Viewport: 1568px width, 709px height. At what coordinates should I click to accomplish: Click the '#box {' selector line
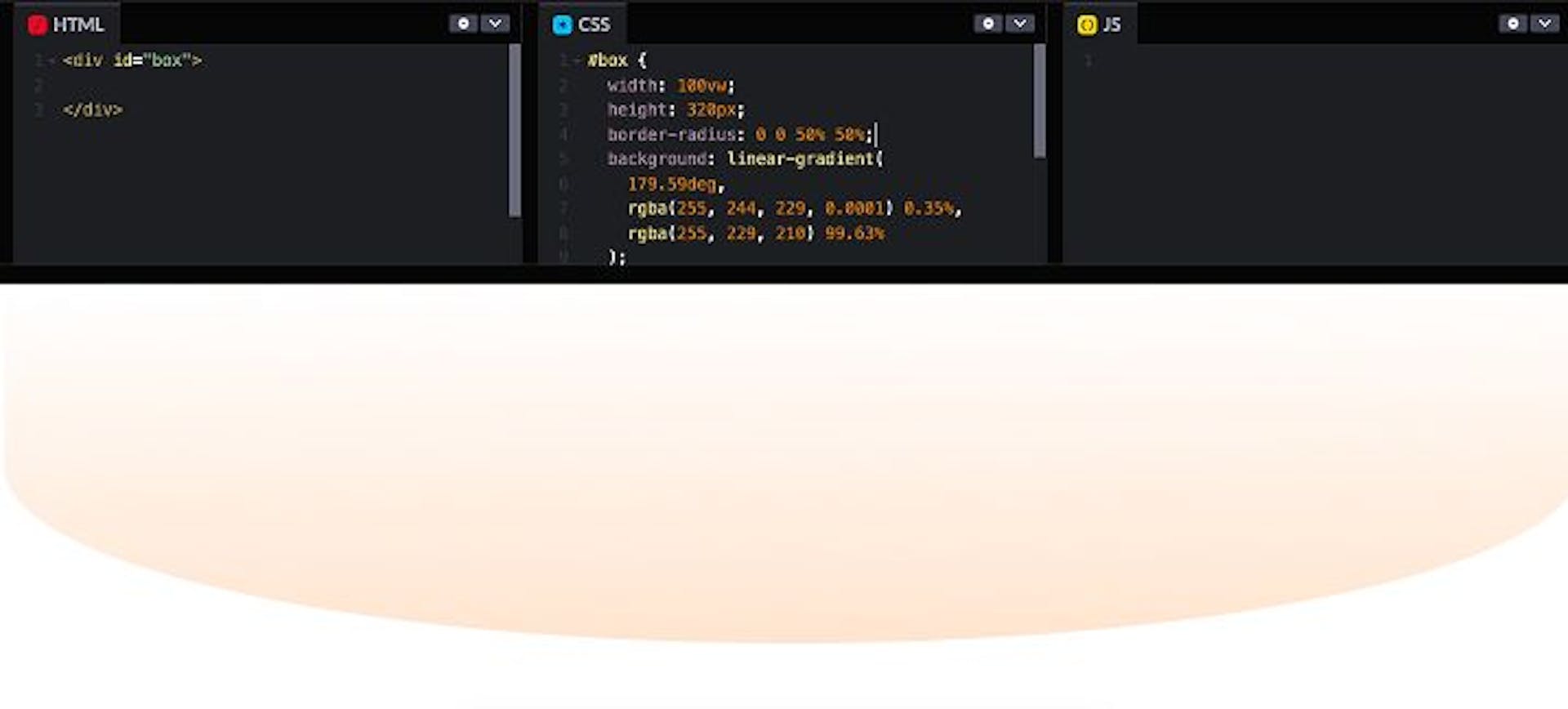tap(617, 60)
